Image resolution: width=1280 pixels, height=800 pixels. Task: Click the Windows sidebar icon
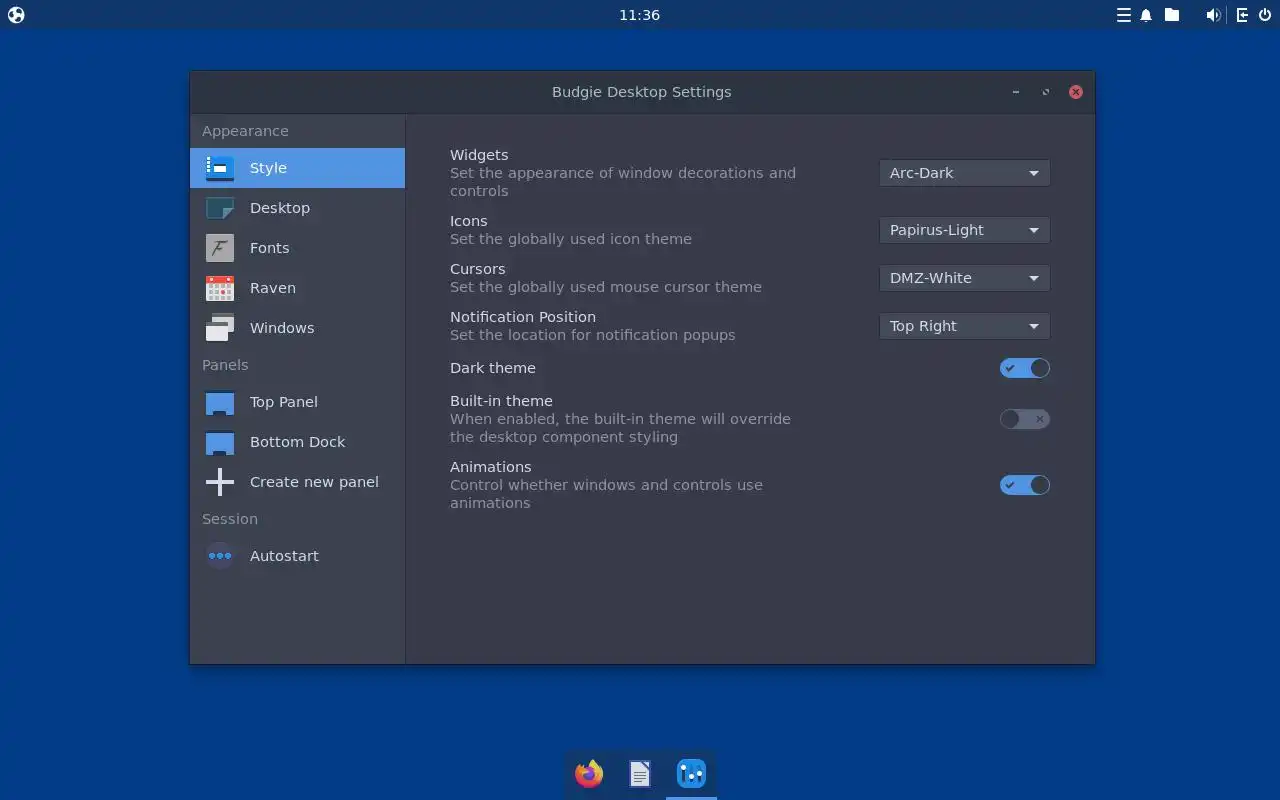(x=220, y=328)
